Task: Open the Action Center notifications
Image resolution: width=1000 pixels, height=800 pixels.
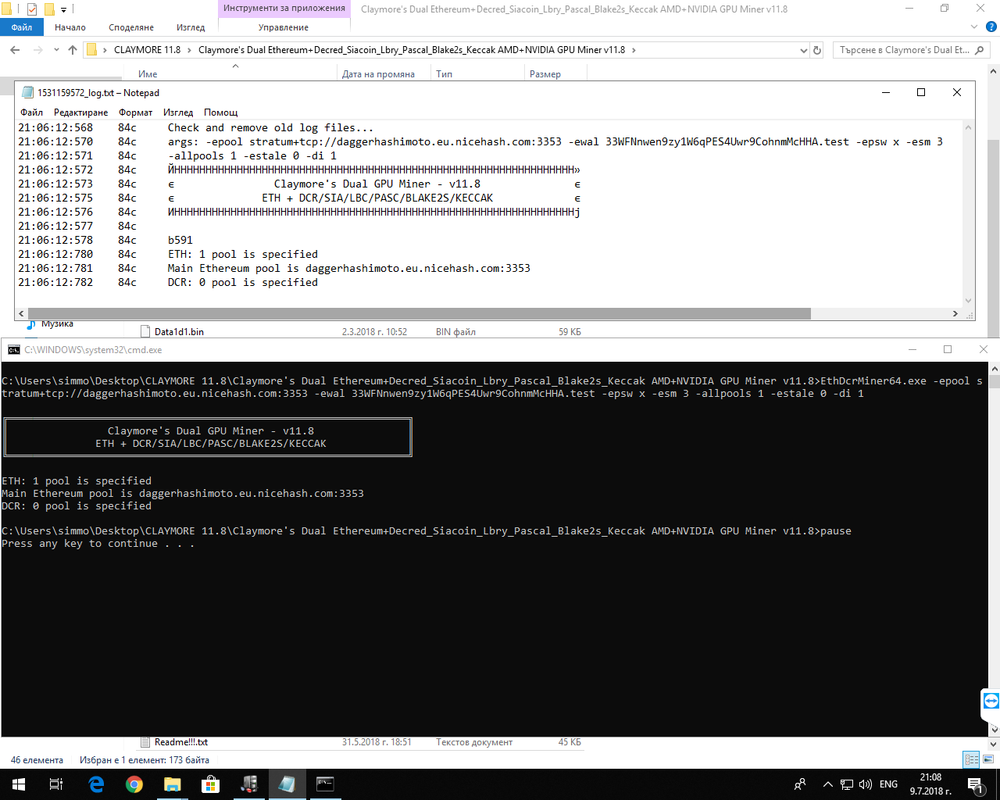Action: tap(975, 784)
